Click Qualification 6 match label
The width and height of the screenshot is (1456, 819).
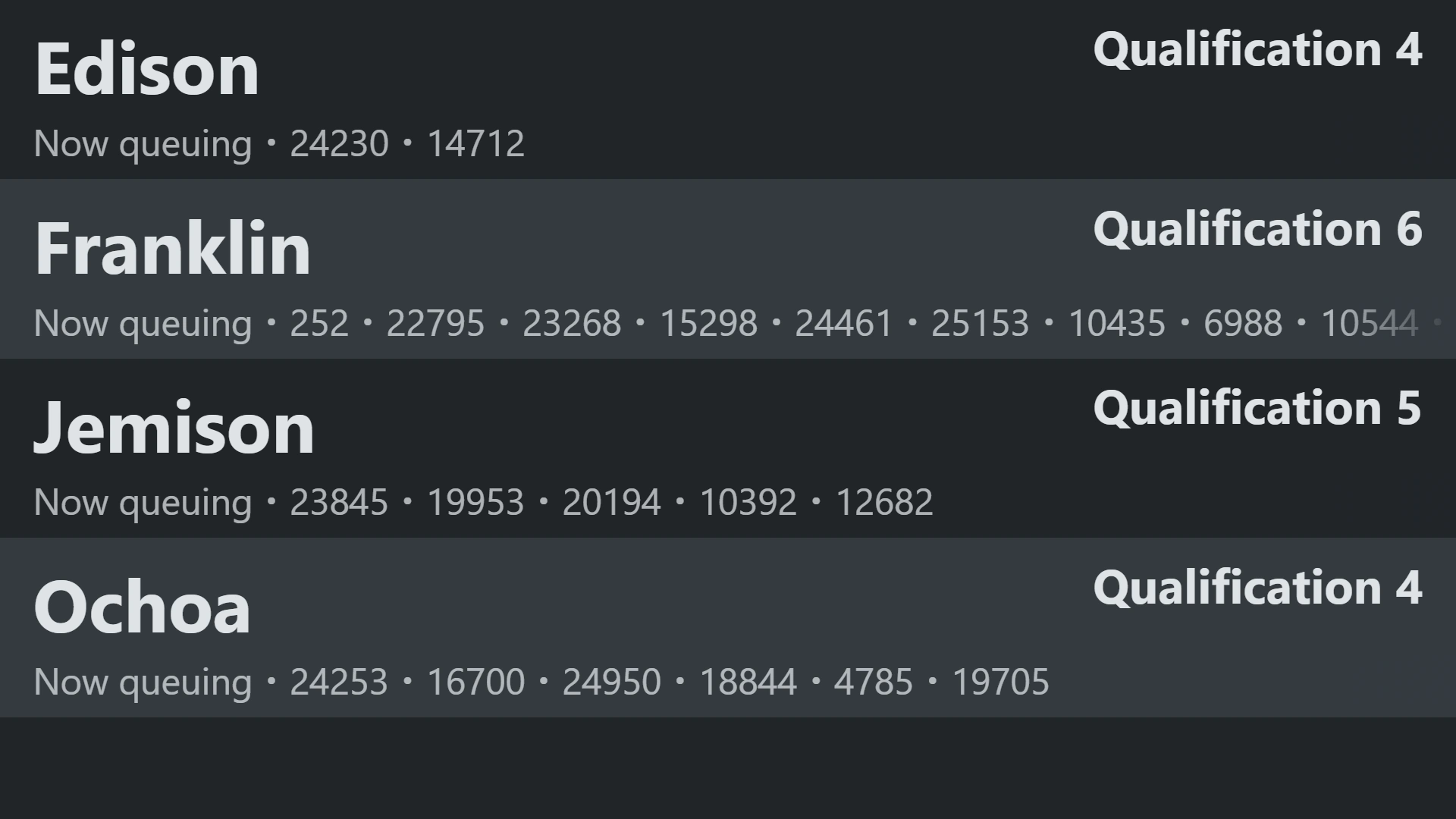tap(1257, 229)
